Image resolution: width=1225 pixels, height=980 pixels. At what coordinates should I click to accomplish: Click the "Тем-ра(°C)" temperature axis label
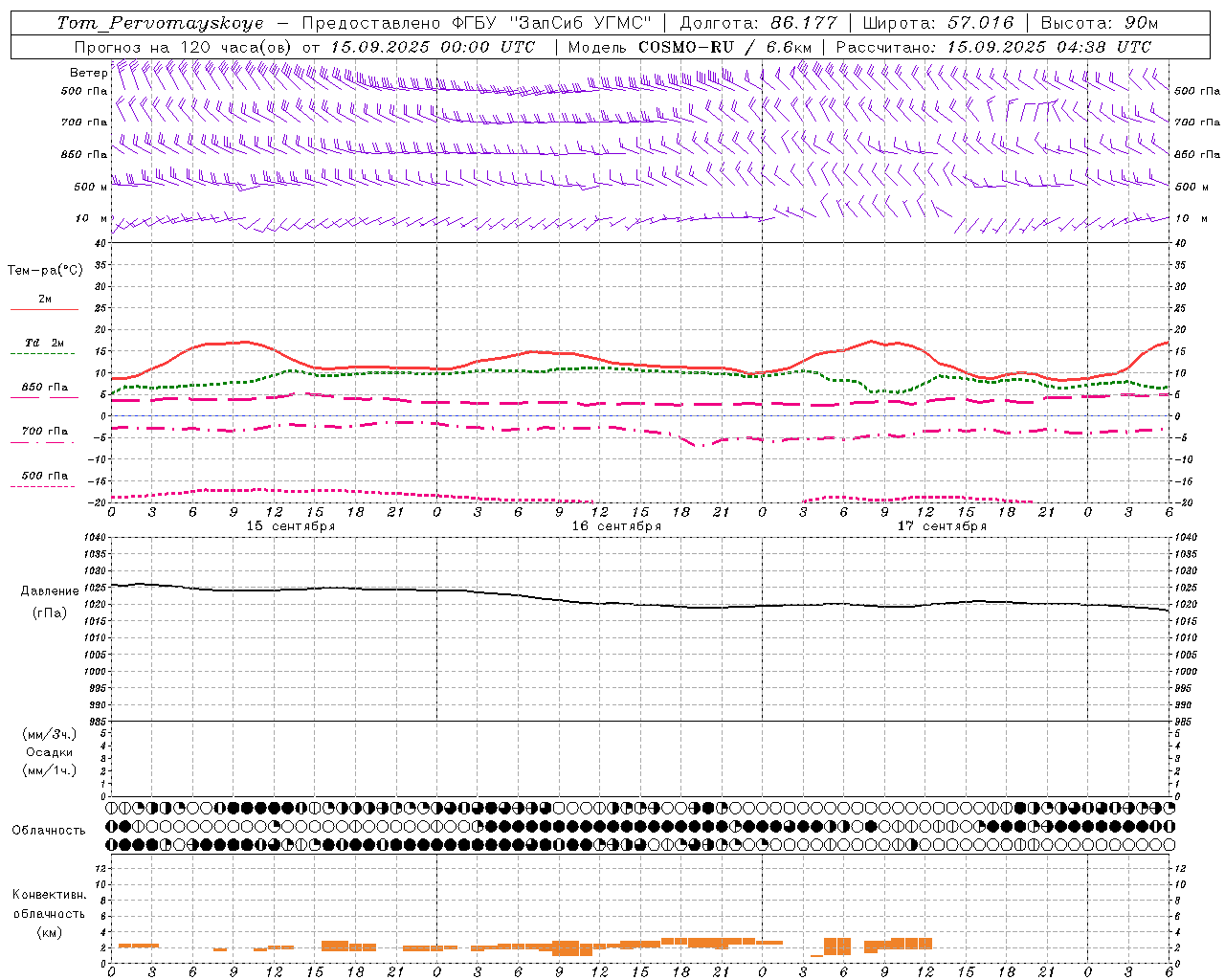(45, 271)
